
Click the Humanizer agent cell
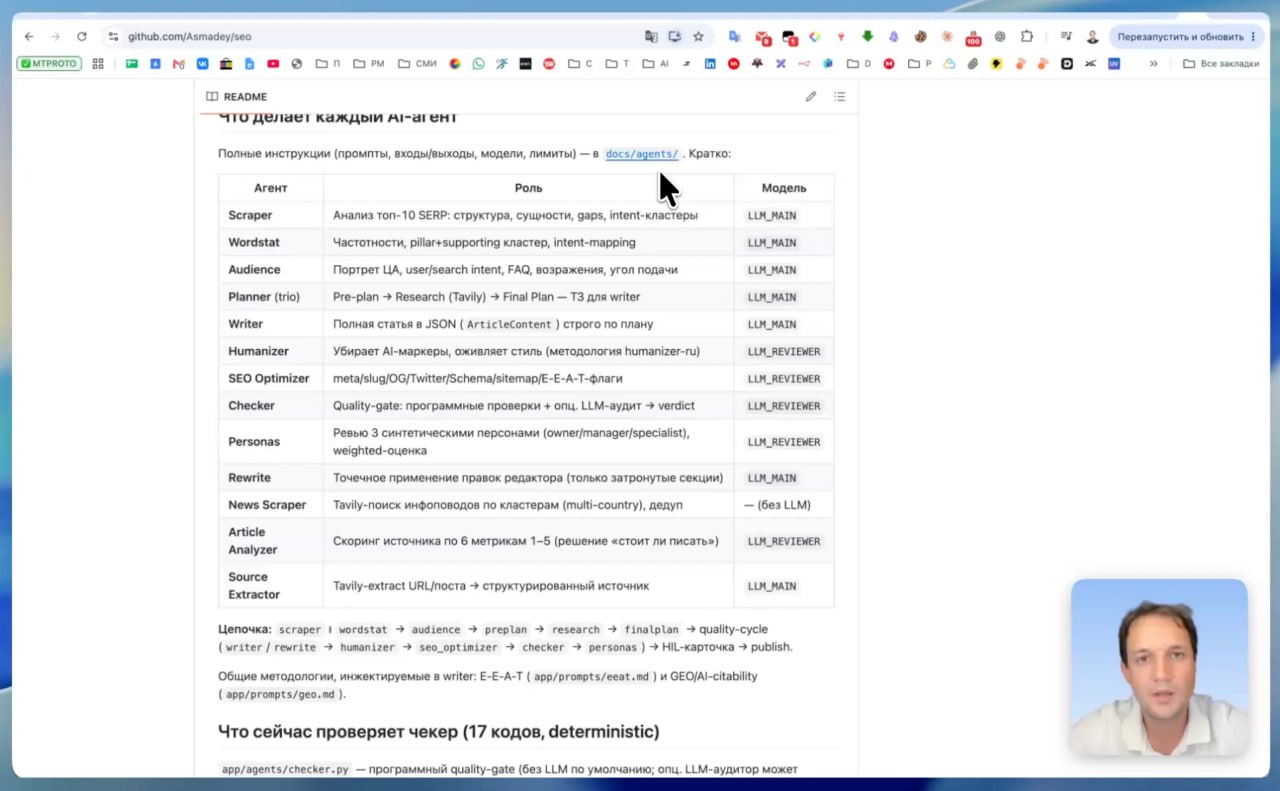pyautogui.click(x=271, y=351)
